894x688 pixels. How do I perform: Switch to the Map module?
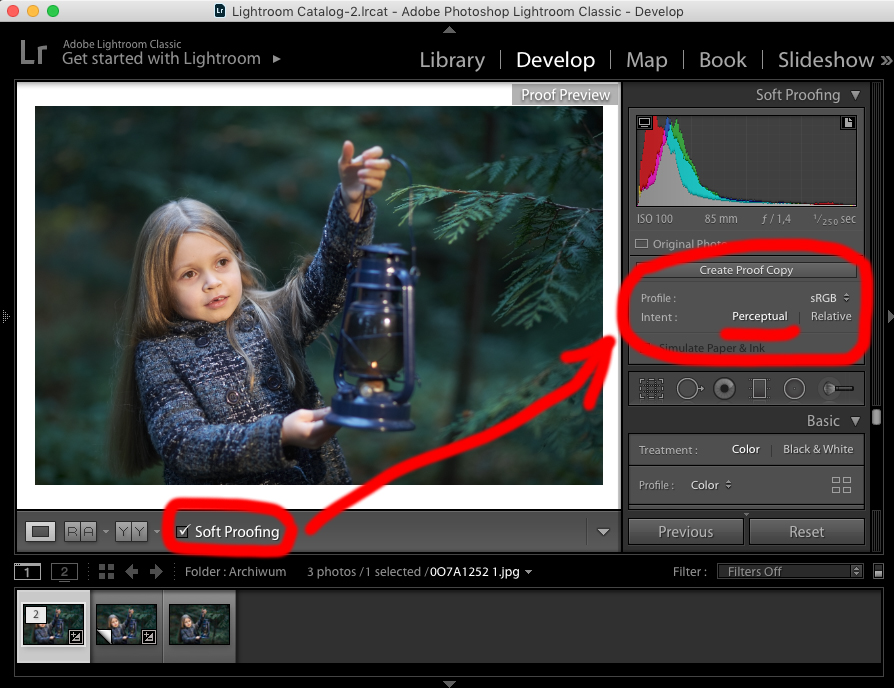(647, 60)
